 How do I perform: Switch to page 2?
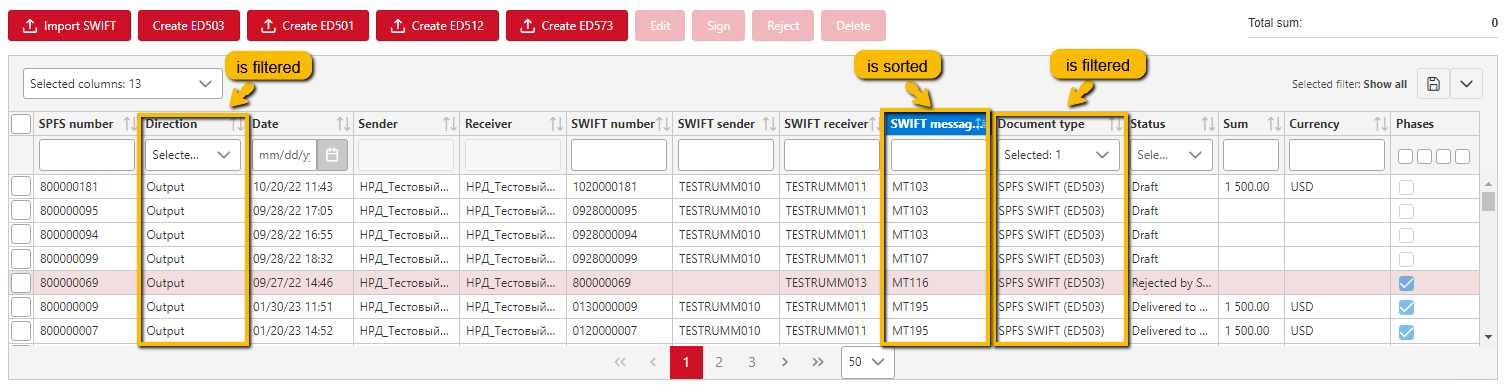pyautogui.click(x=719, y=362)
